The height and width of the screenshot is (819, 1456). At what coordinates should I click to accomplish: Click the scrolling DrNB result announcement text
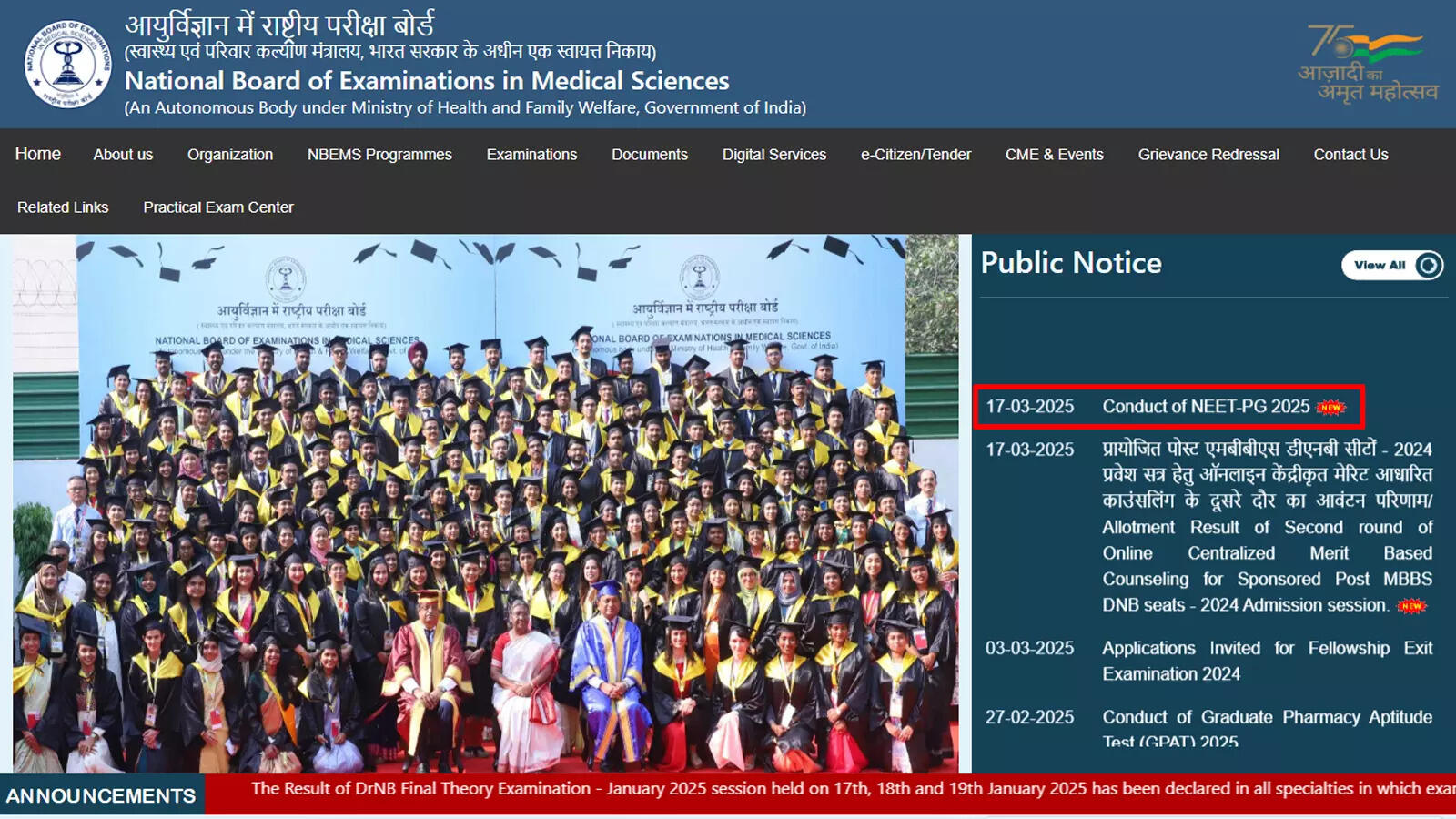click(819, 789)
